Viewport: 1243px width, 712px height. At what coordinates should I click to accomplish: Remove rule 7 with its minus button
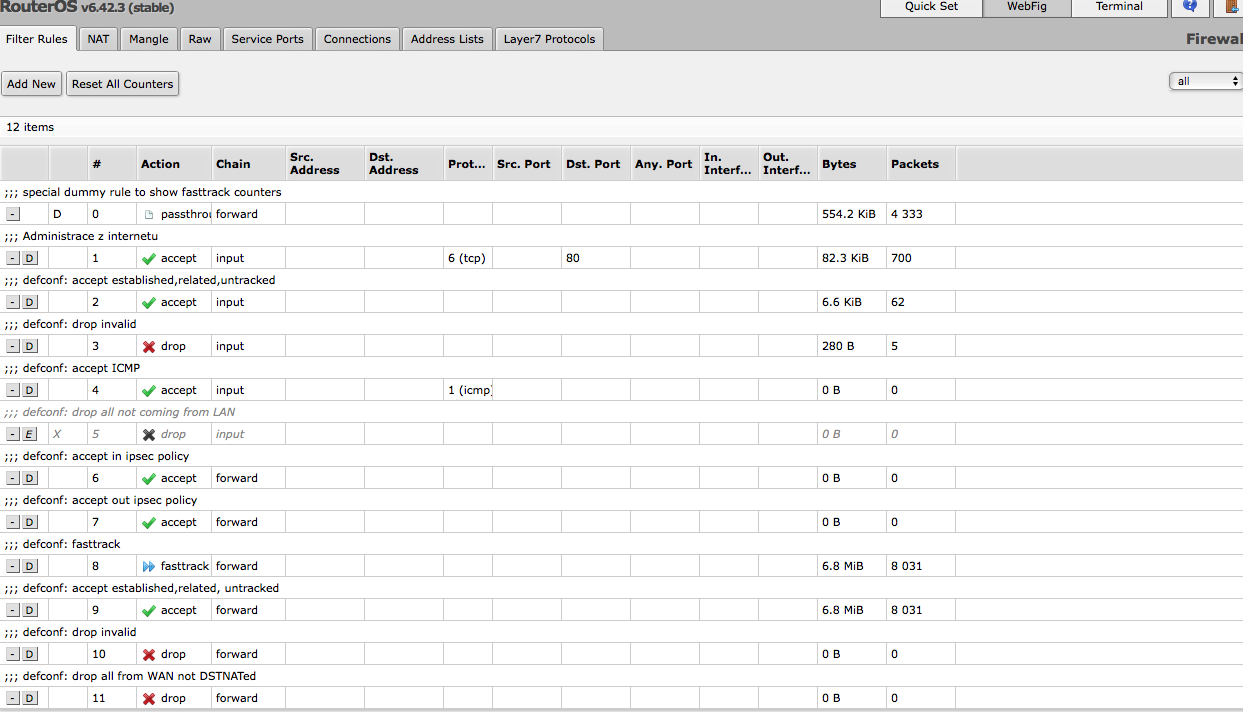[12, 522]
